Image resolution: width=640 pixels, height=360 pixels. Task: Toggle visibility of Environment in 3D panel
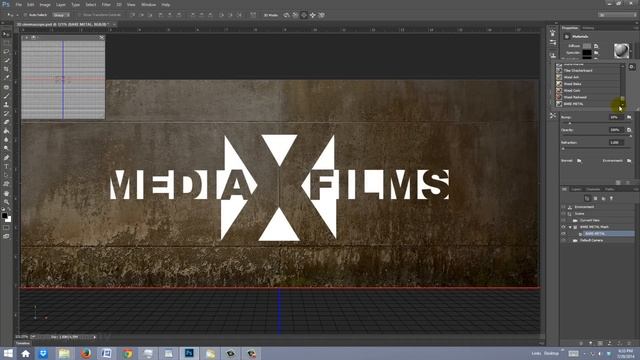(564, 207)
